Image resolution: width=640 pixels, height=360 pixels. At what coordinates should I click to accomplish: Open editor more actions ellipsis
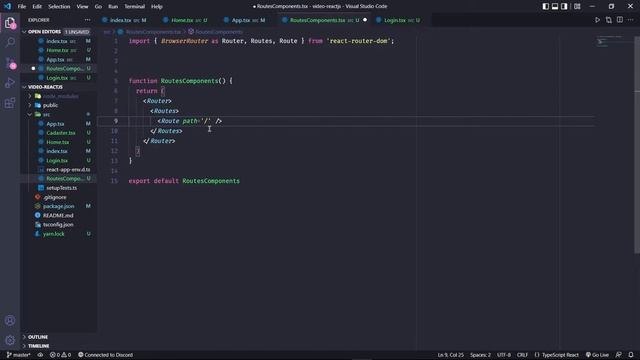pos(631,20)
